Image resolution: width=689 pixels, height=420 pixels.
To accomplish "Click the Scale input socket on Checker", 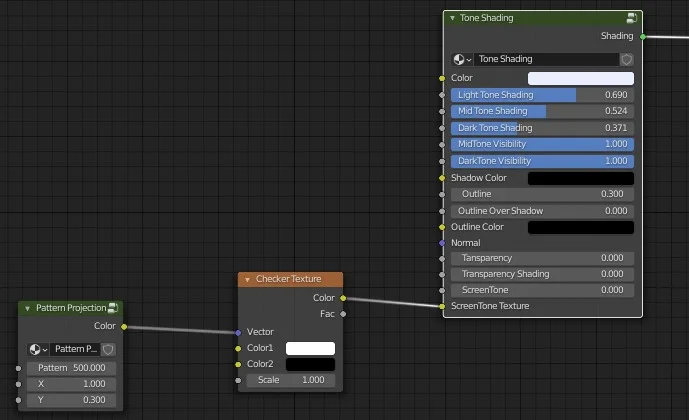I will (238, 380).
